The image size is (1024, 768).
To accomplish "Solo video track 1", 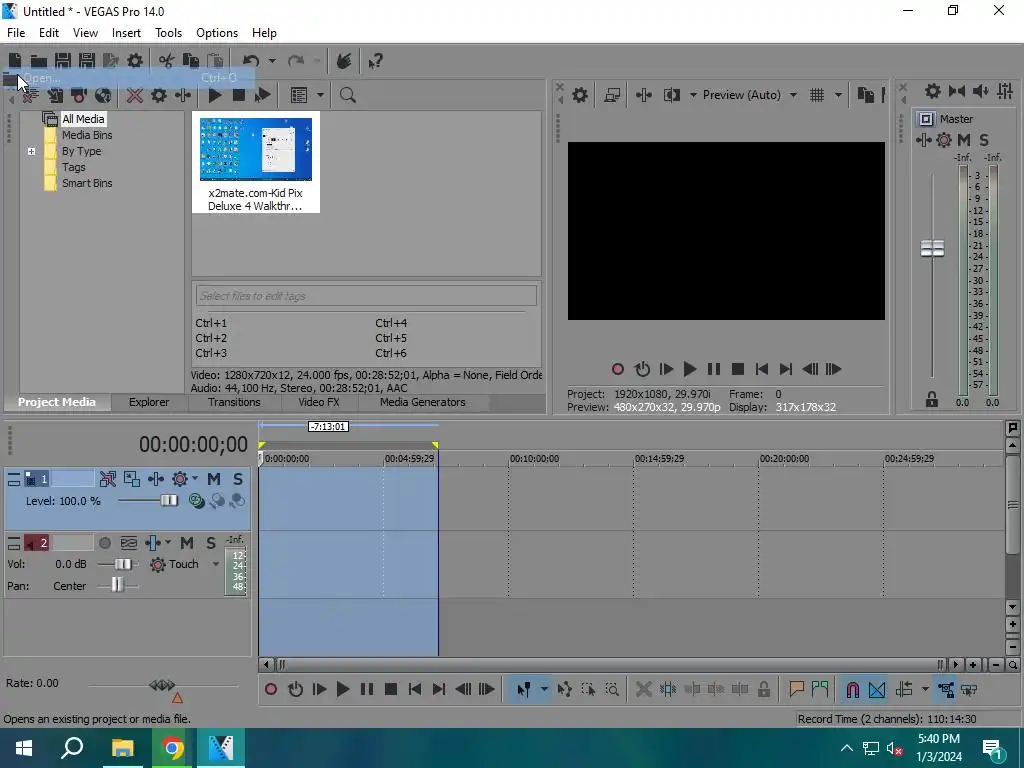I will pyautogui.click(x=238, y=479).
